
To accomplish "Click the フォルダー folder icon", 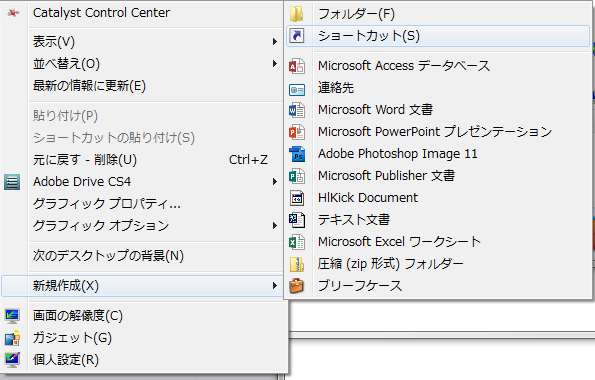I will click(297, 14).
